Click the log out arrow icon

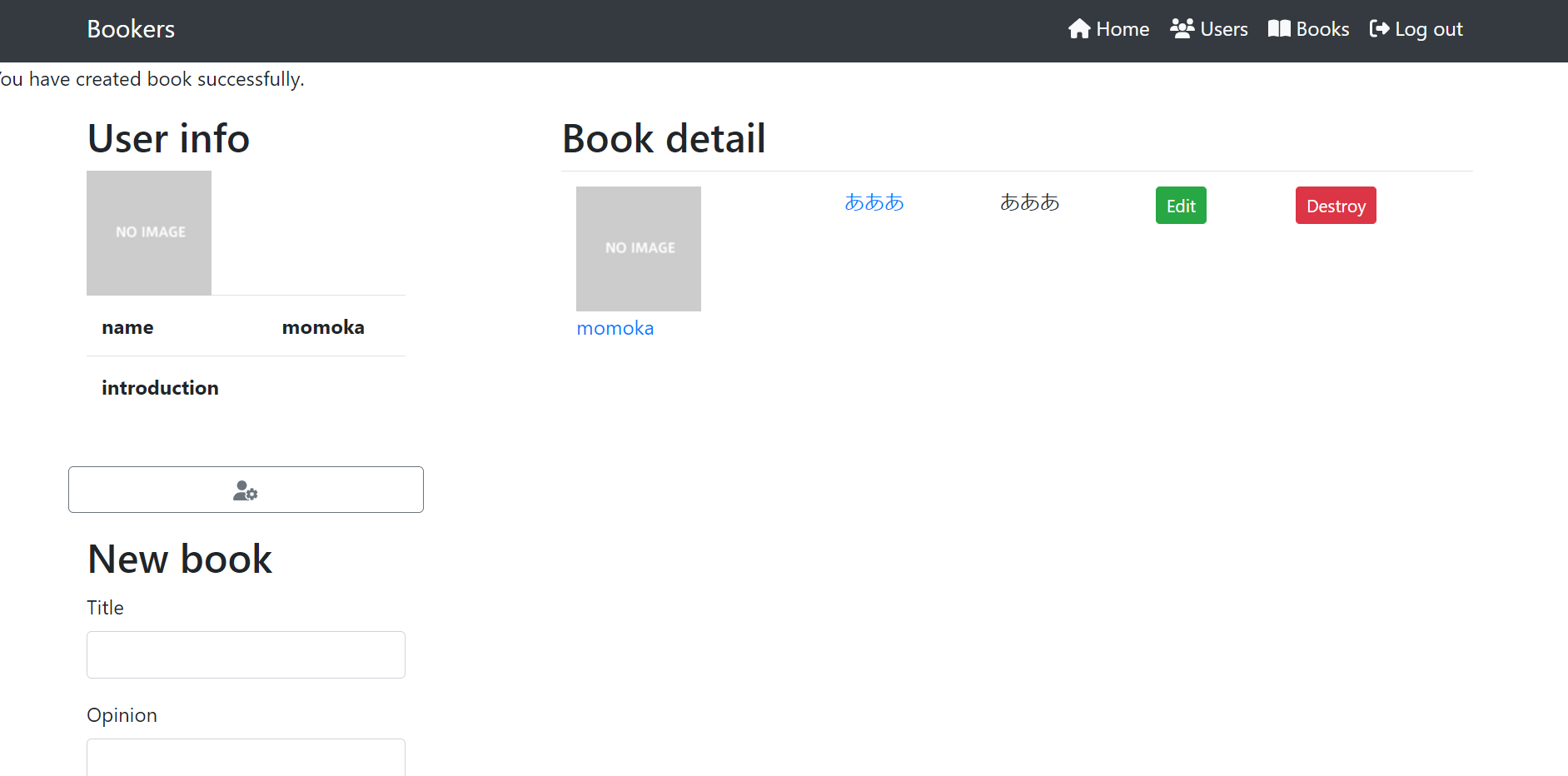click(1379, 29)
